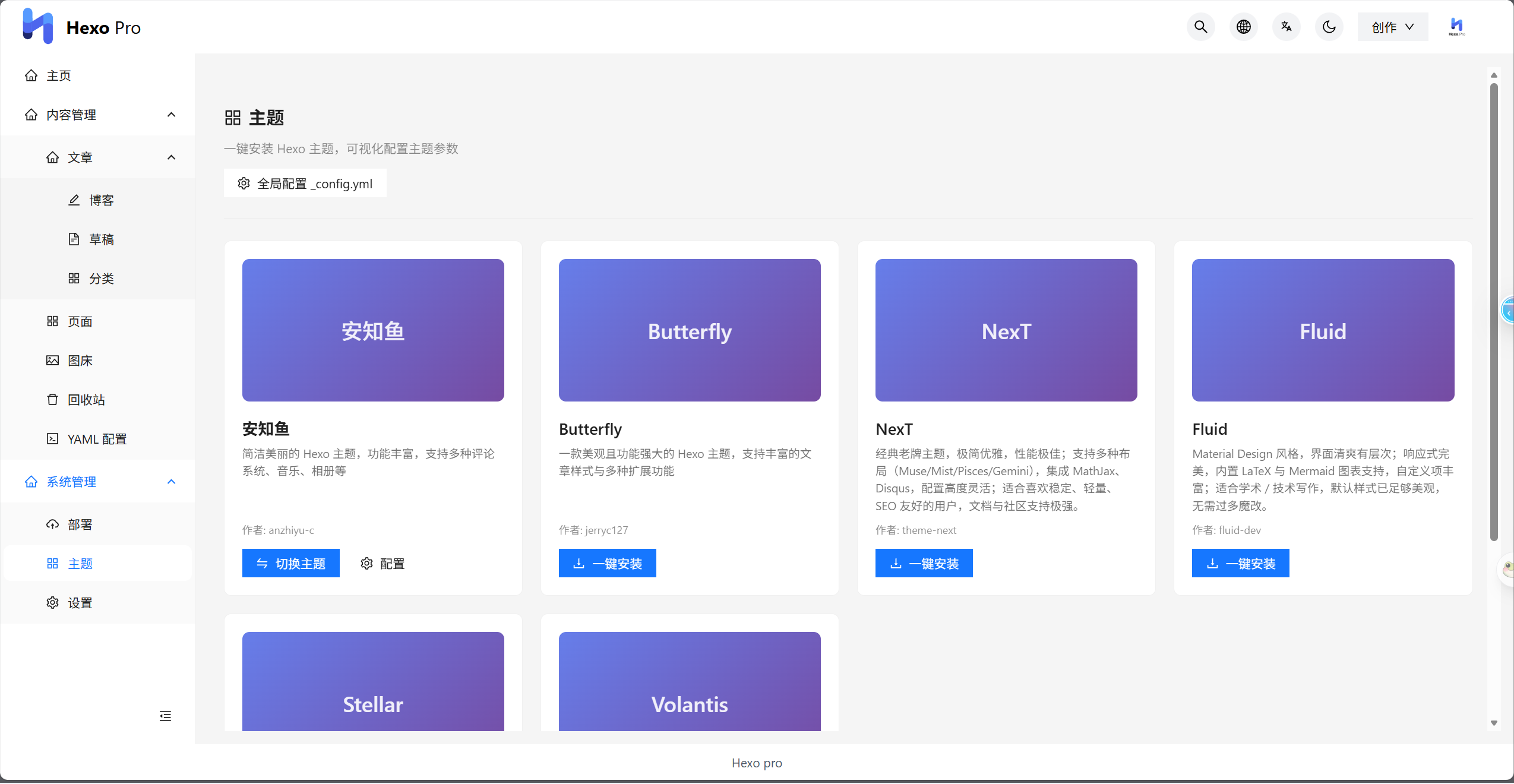Open 部署 in the sidebar
Viewport: 1514px width, 784px height.
click(98, 524)
